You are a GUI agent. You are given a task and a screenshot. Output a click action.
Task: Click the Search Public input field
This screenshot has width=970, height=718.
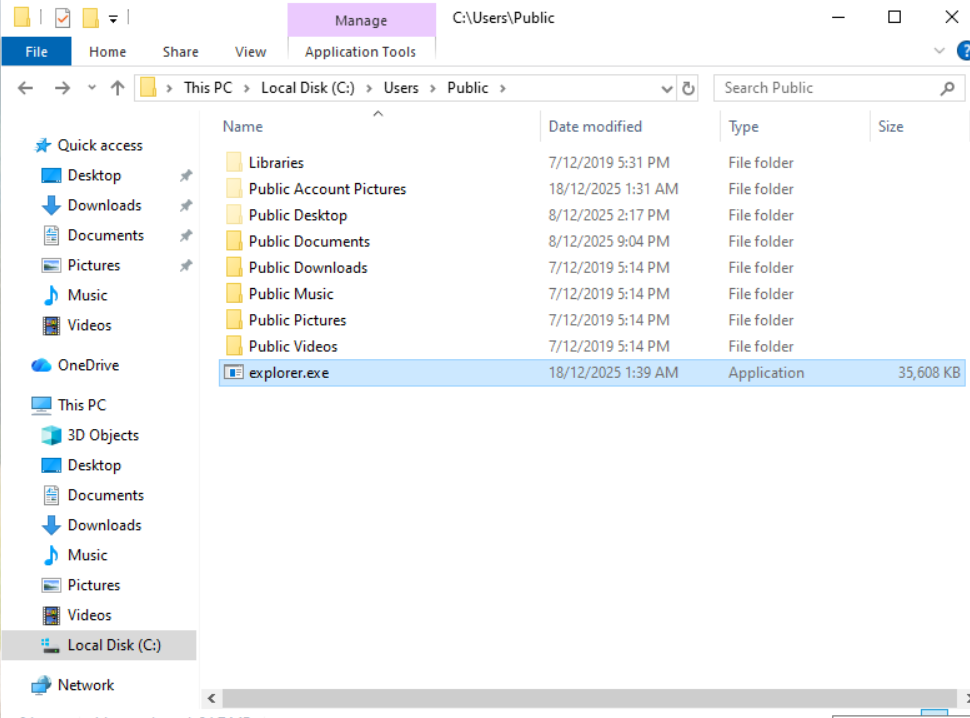825,88
